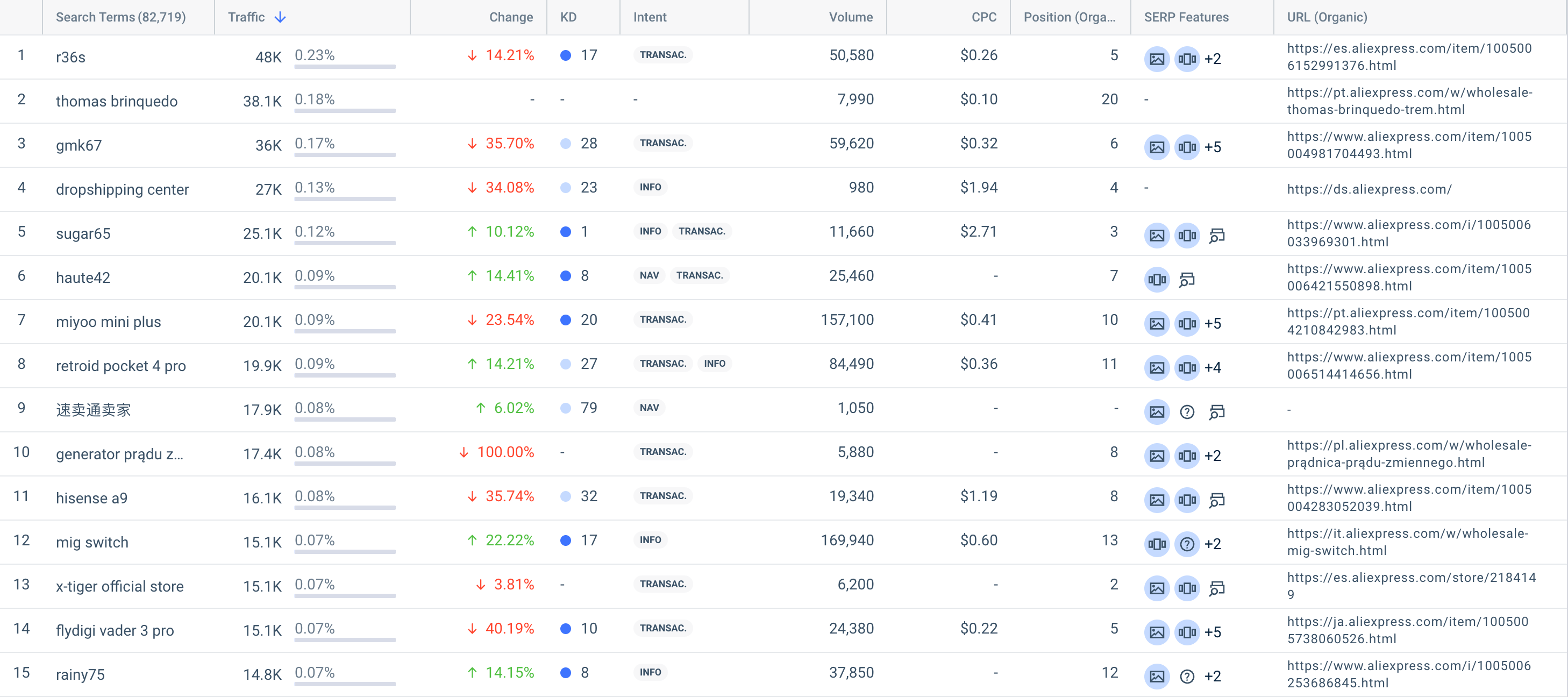Show +5 extra features for flydigi vader 3 pro

tap(1213, 632)
